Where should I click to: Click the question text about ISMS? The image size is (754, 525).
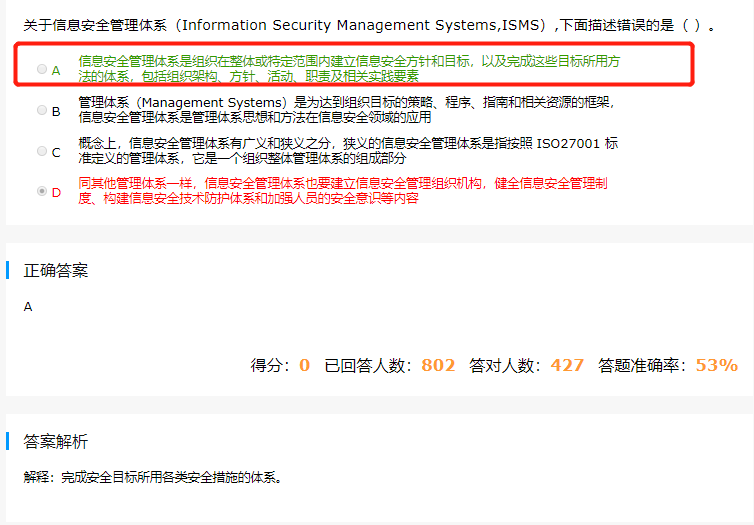[x=369, y=25]
